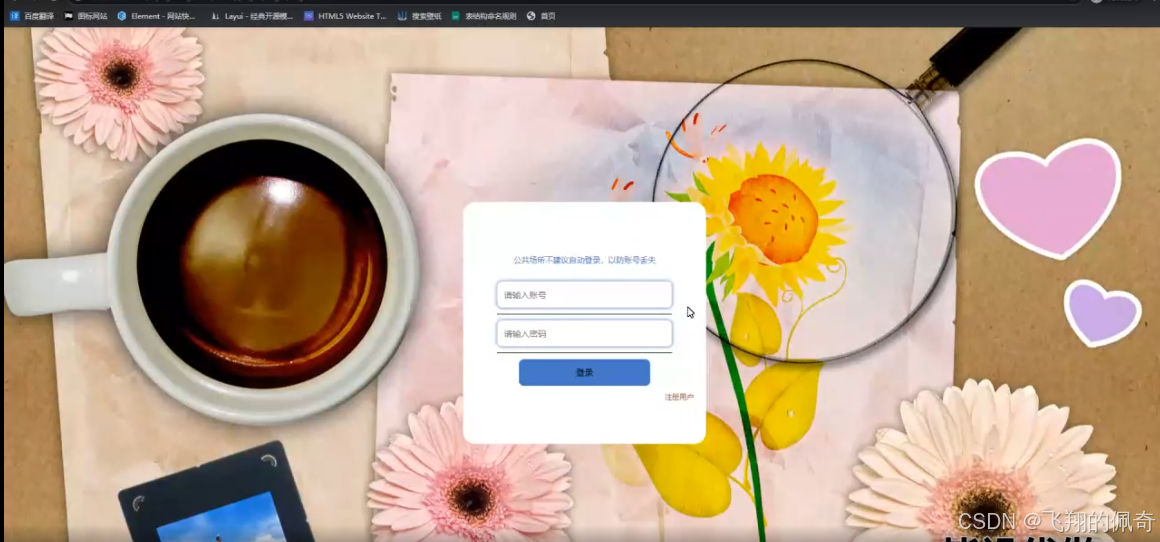Click the 公共场所不建议自动登录 notice text
Screen dimensions: 1160x542
(x=584, y=260)
